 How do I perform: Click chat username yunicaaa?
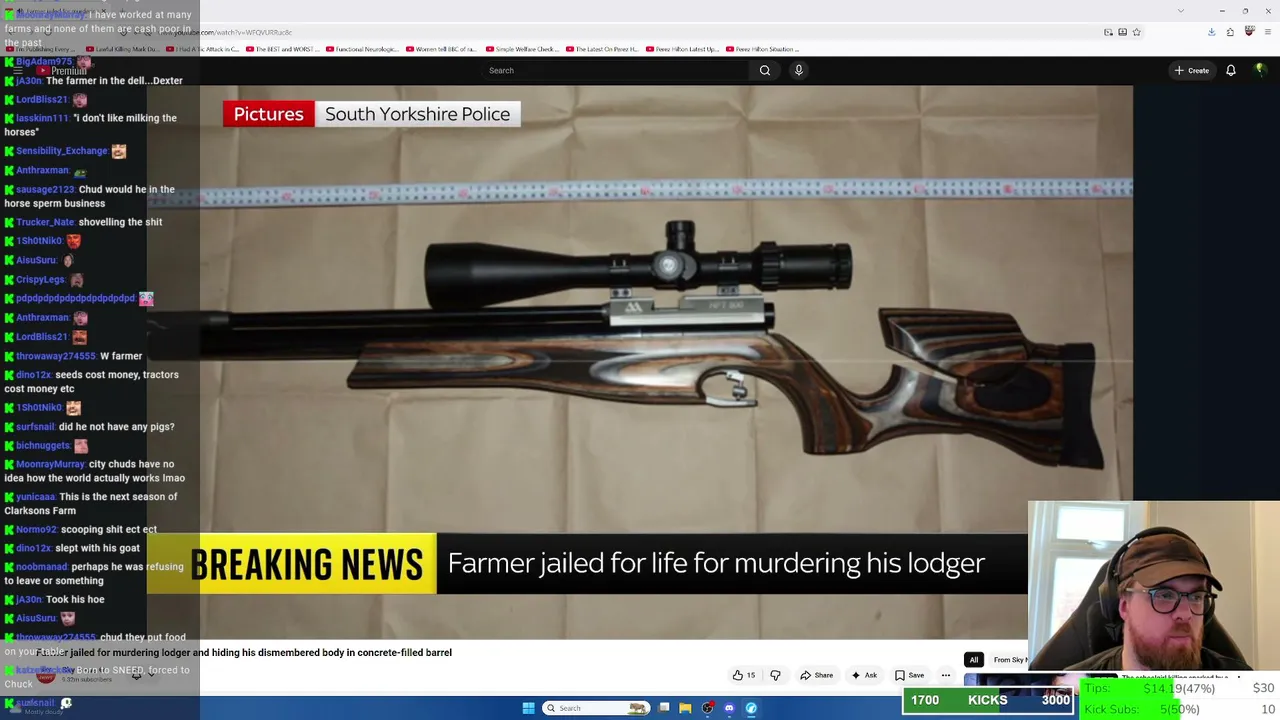35,497
